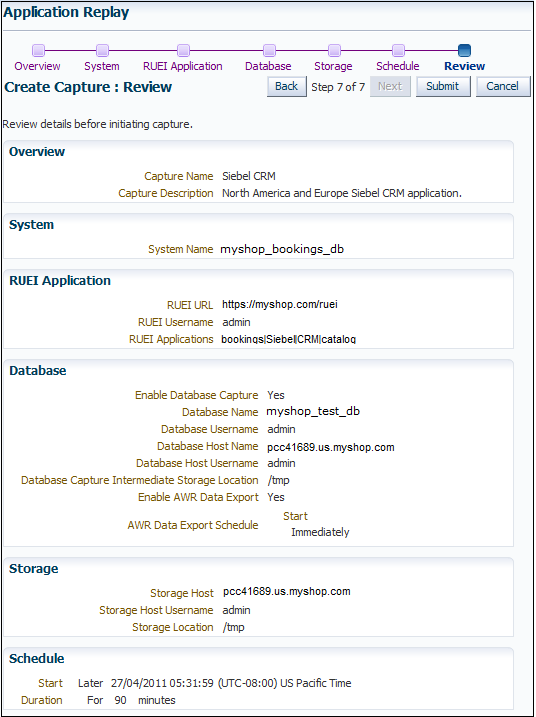Submit the capture with Submit button

(x=443, y=86)
